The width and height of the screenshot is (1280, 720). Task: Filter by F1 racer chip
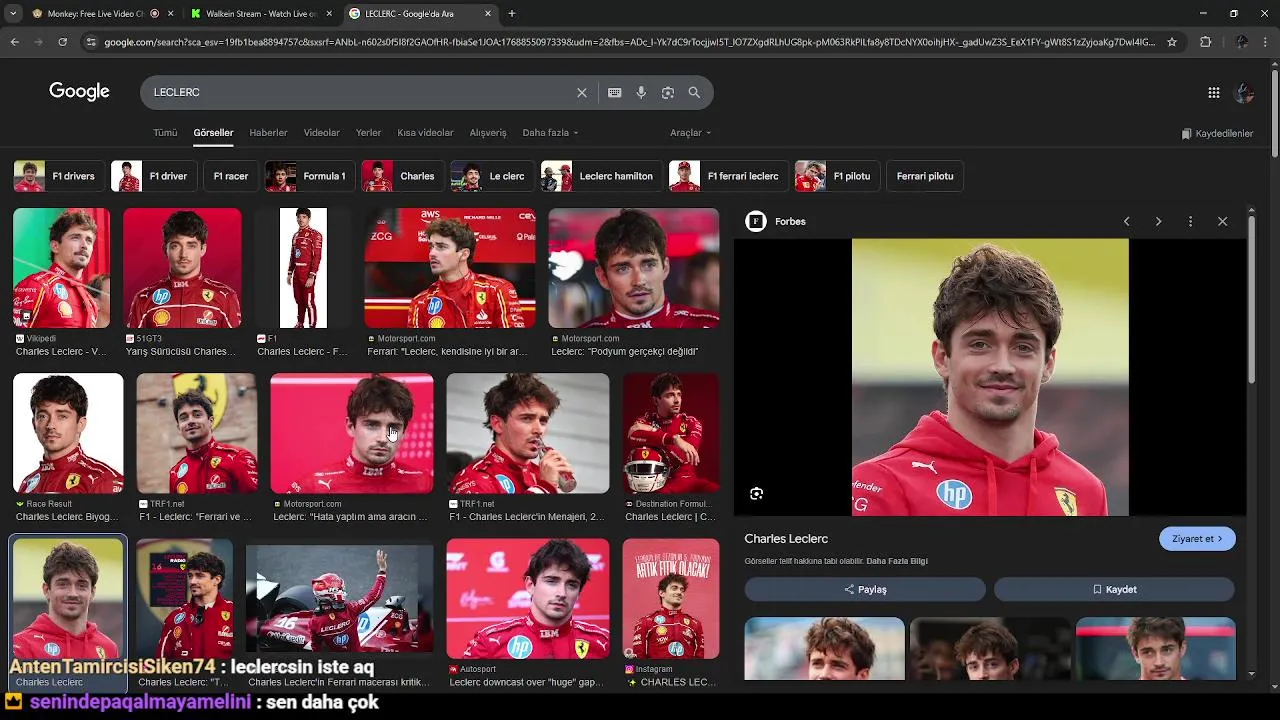pyautogui.click(x=230, y=176)
